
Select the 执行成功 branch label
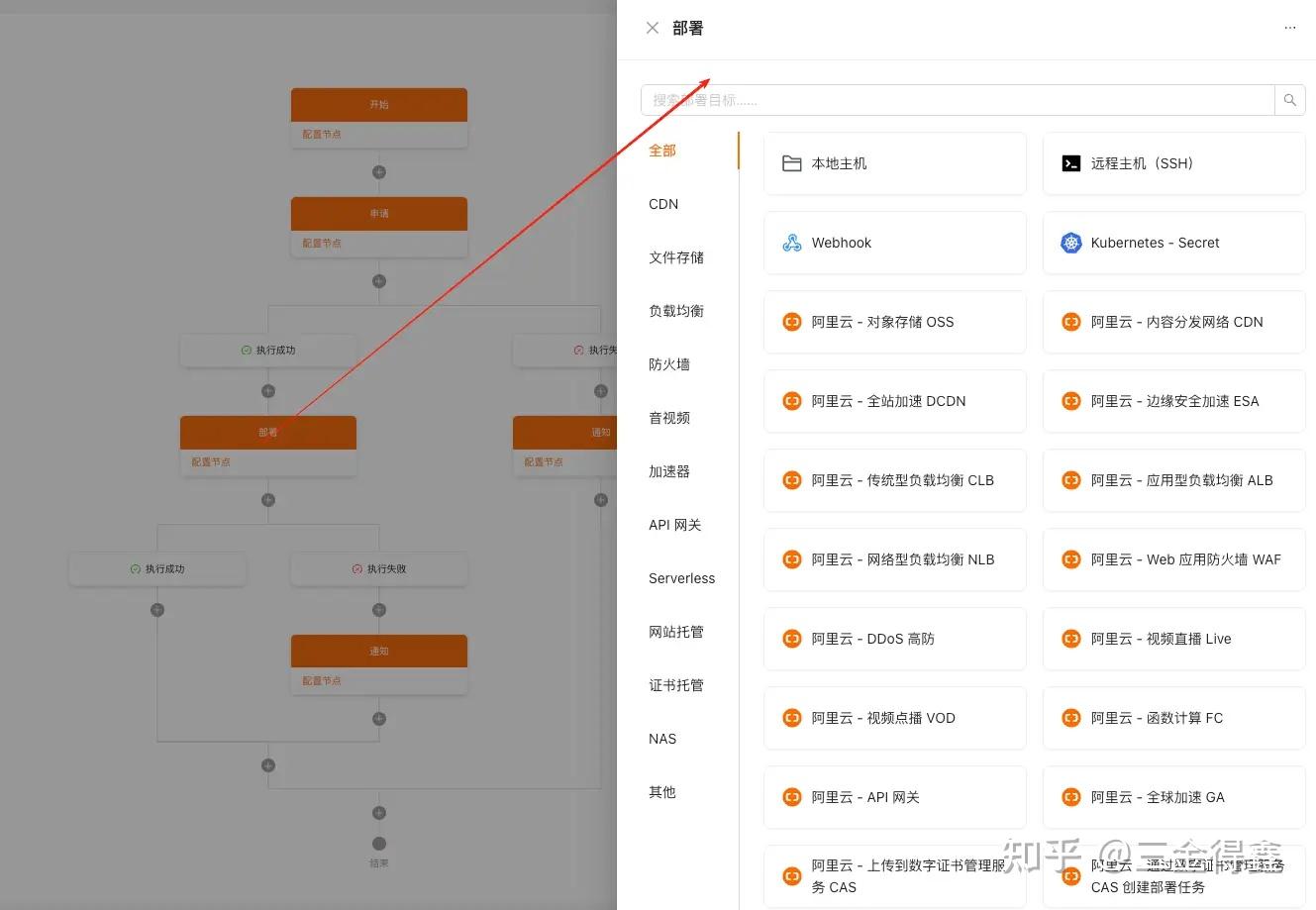click(x=268, y=350)
